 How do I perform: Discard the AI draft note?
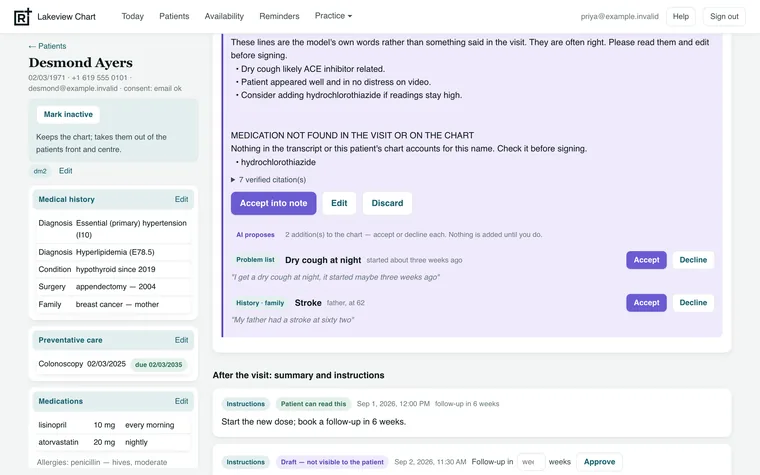(387, 203)
